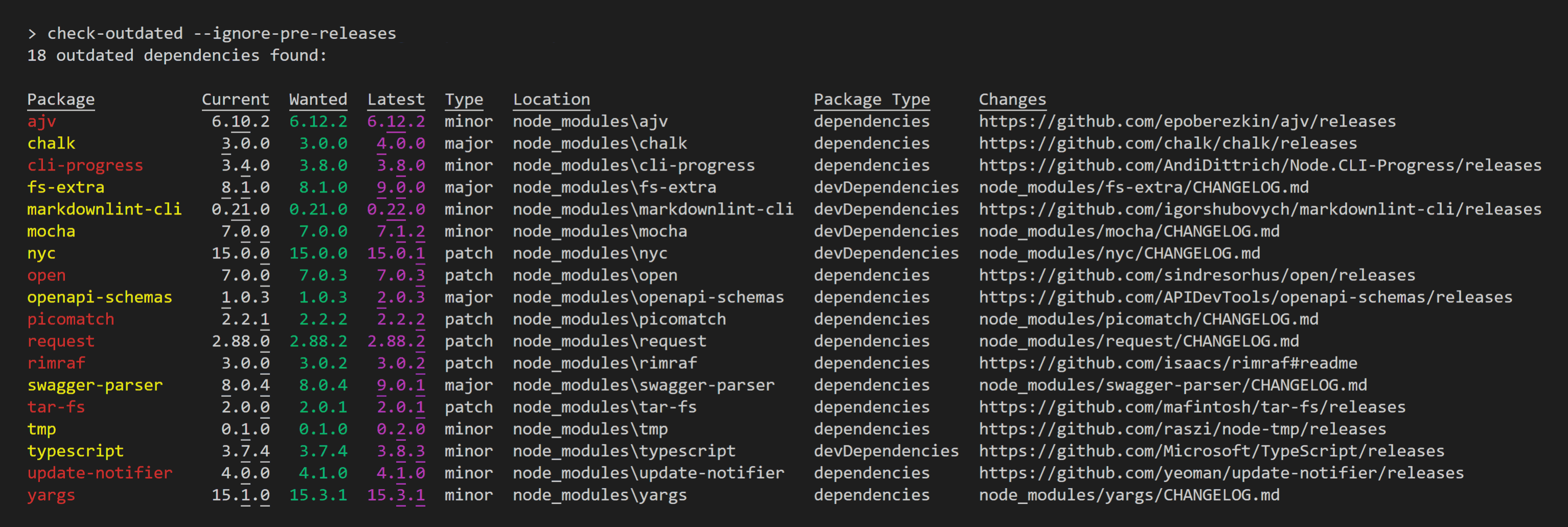Click the yargs CHANGELOG.md path
The width and height of the screenshot is (1568, 527).
point(1128,495)
